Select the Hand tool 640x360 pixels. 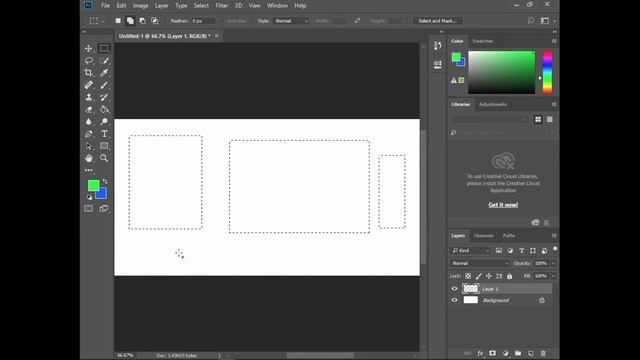tap(89, 158)
